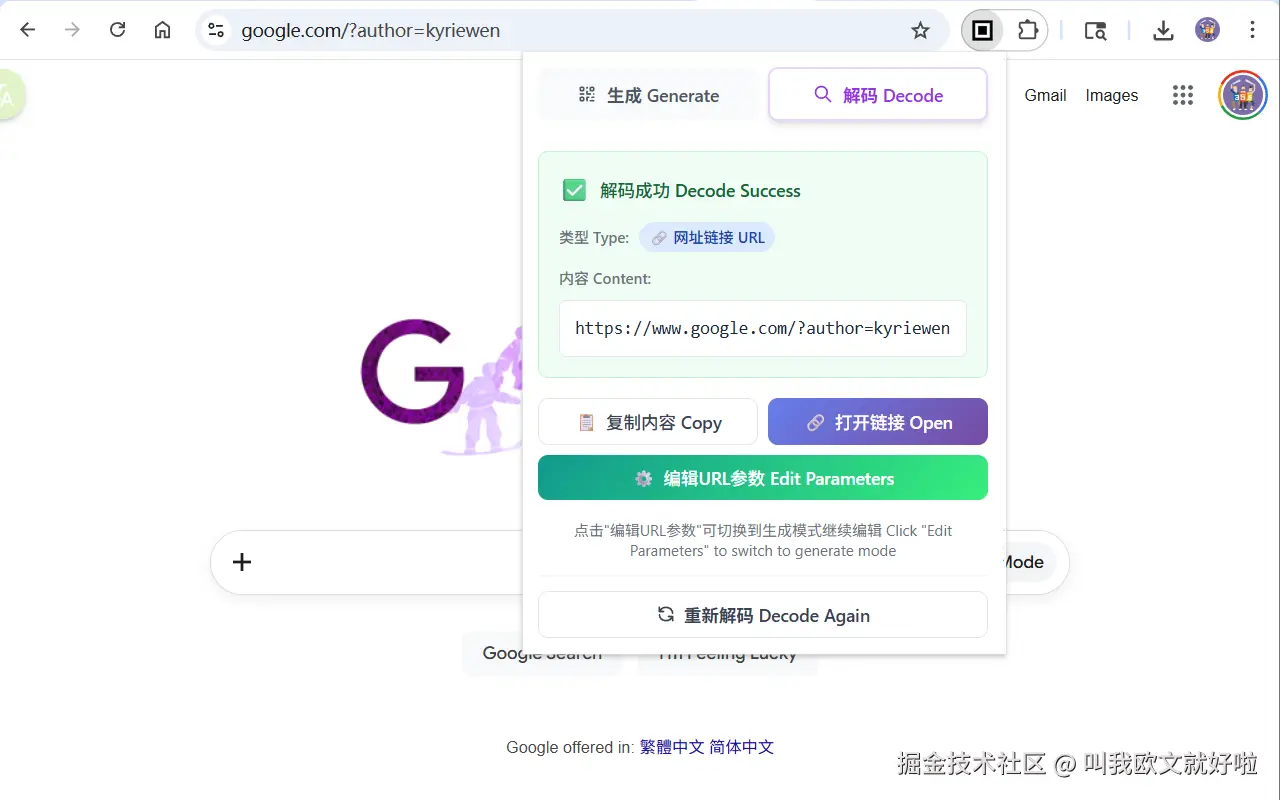Image resolution: width=1280 pixels, height=800 pixels.
Task: Click the site settings icon in the address bar
Action: [x=215, y=30]
